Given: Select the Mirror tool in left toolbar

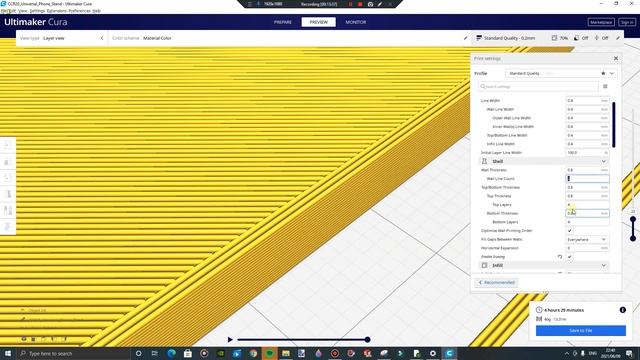Looking at the screenshot, I should 8,194.
